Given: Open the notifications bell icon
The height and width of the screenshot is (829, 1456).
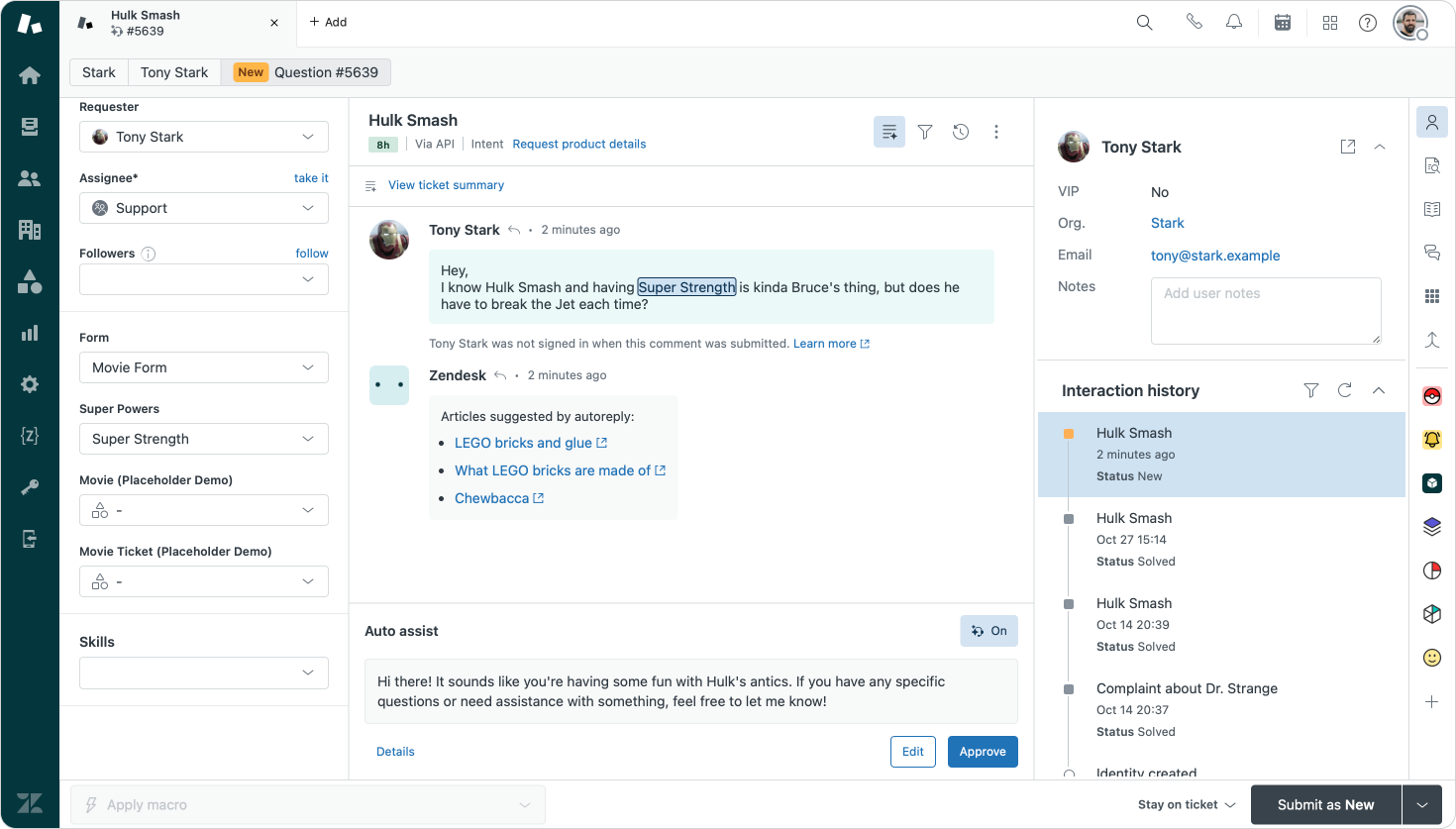Looking at the screenshot, I should pyautogui.click(x=1234, y=22).
